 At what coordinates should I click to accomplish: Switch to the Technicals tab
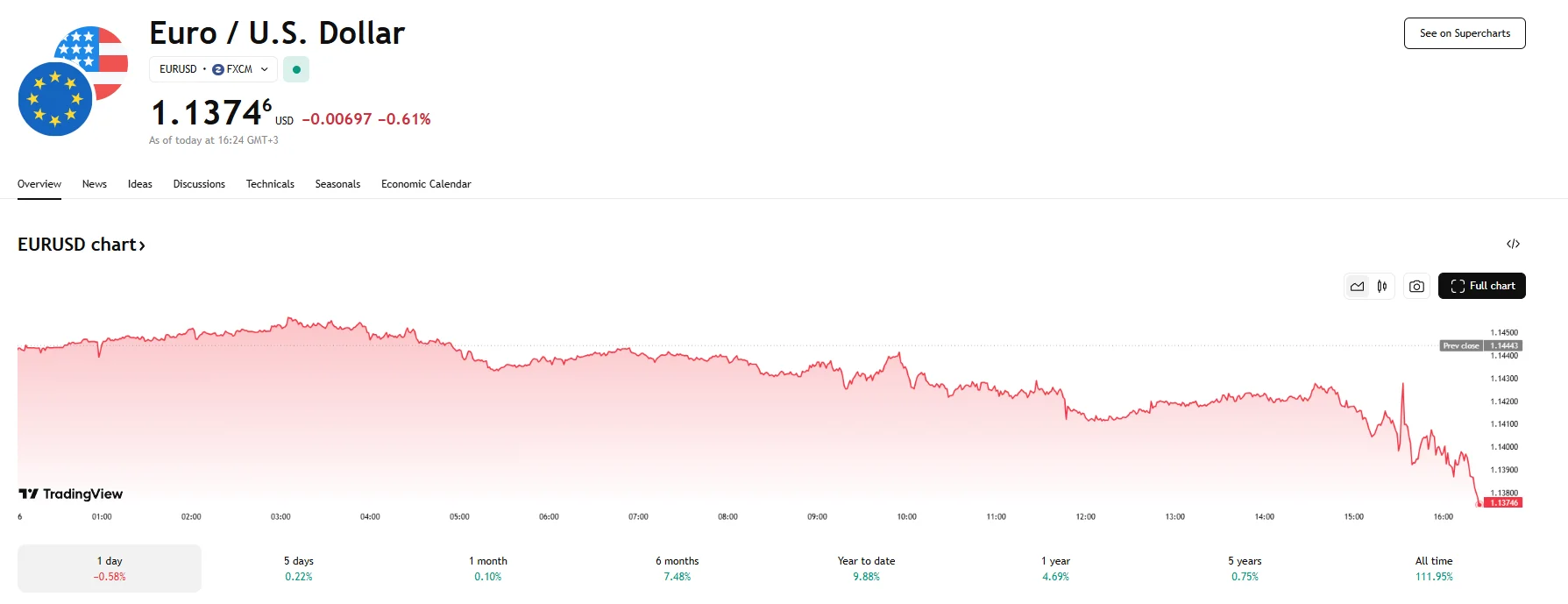270,184
